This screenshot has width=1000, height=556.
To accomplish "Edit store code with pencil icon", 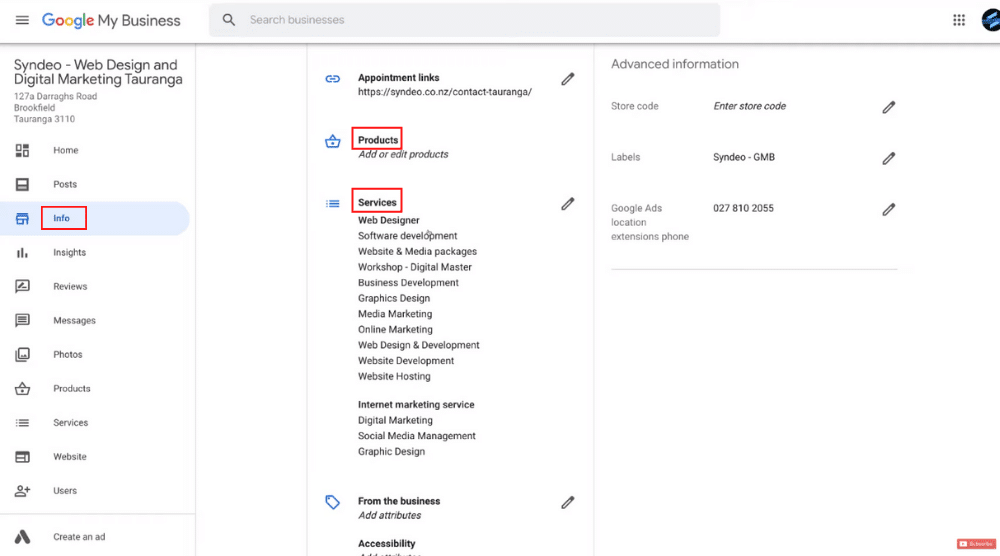I will [x=888, y=107].
